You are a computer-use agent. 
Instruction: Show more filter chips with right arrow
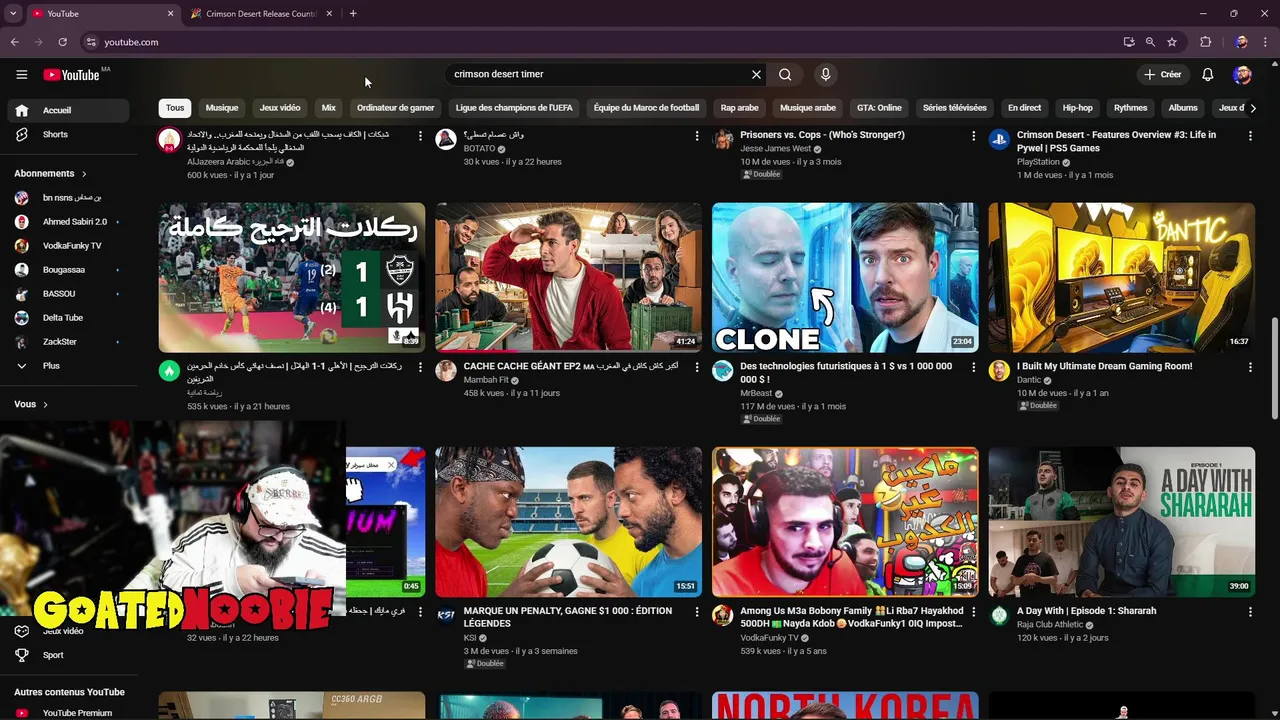tap(1252, 108)
